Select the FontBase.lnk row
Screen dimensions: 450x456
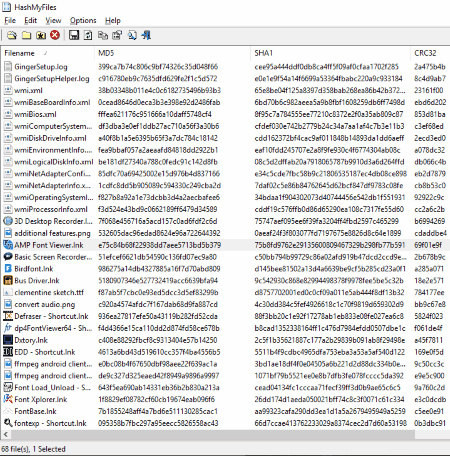point(225,411)
